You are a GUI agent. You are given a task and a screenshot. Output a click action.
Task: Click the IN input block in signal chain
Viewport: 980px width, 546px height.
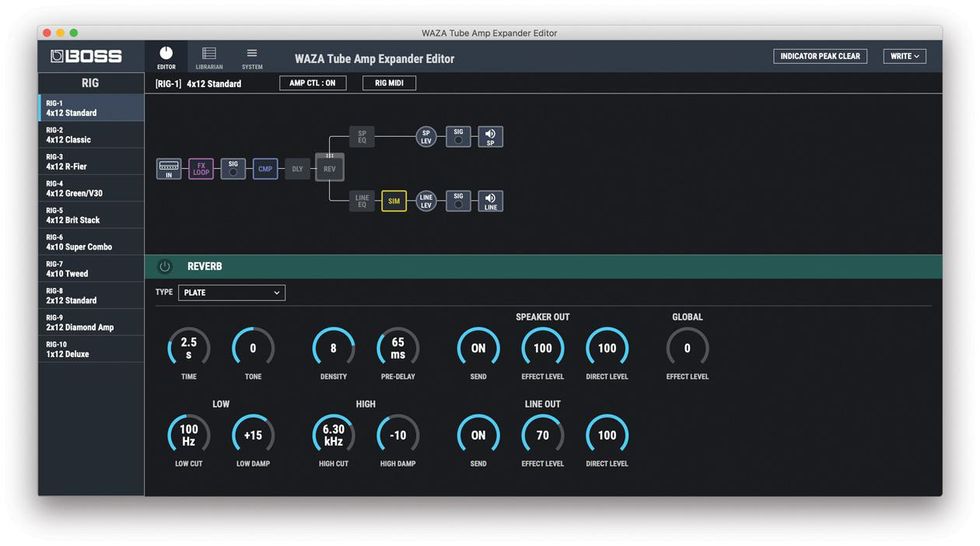point(169,169)
